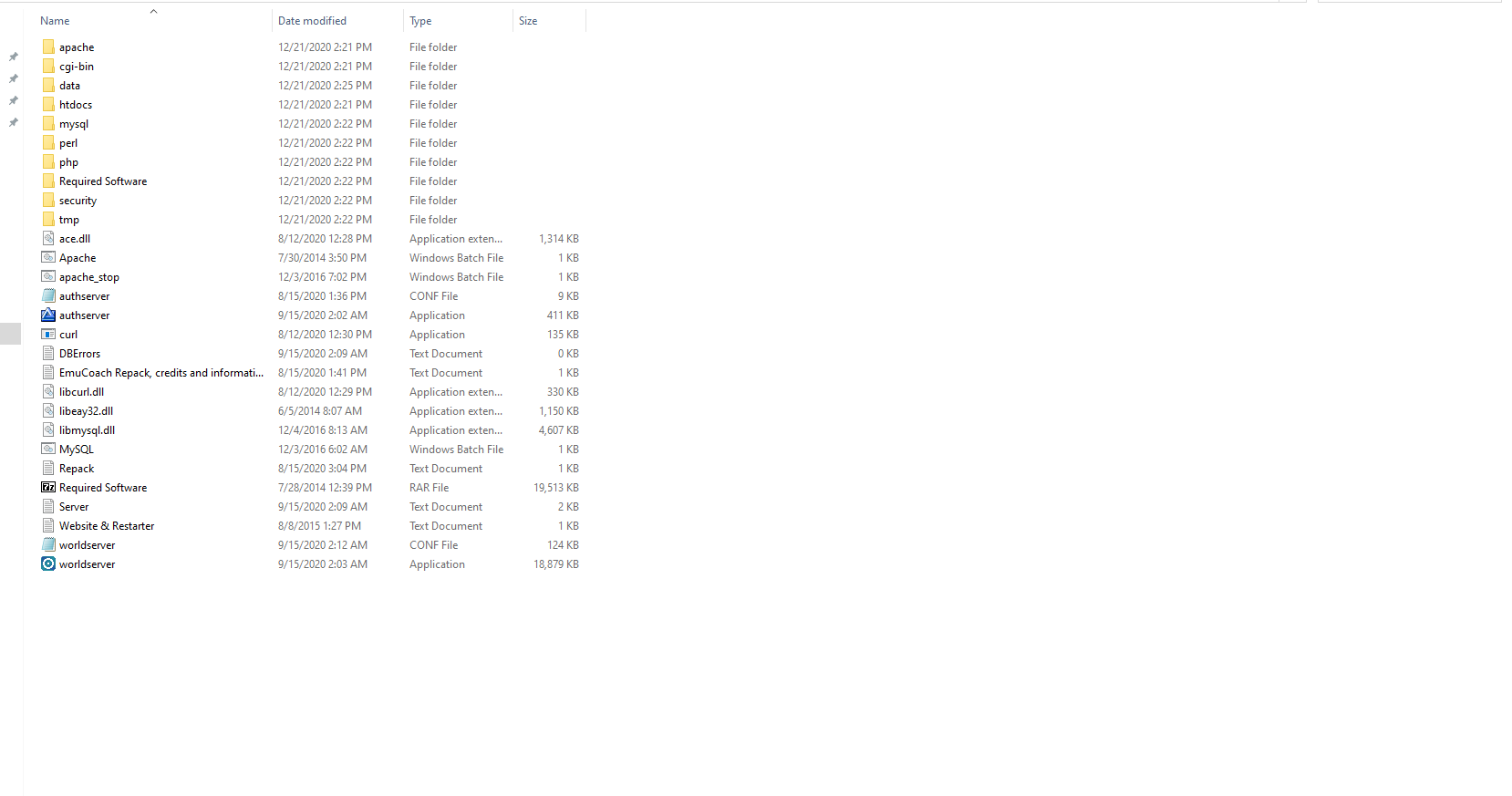Click the 19,513 KB size value
The height and width of the screenshot is (796, 1512).
(556, 487)
